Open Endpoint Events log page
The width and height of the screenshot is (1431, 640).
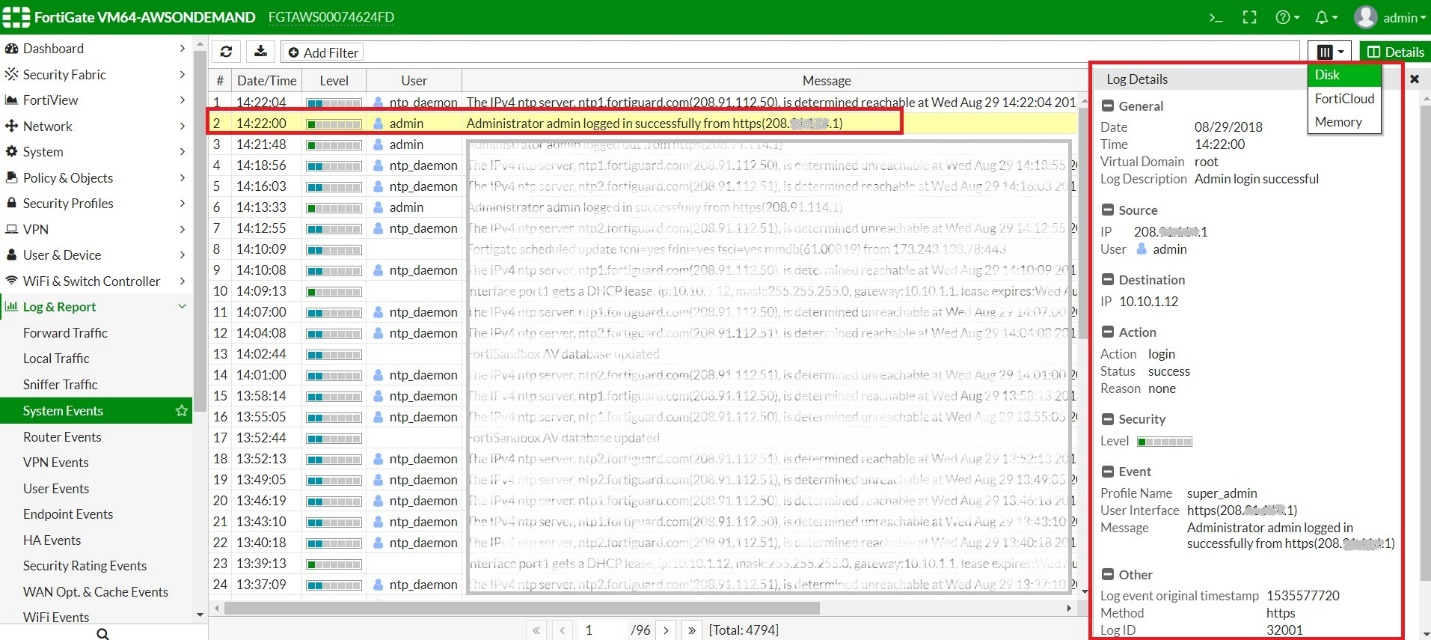tap(68, 514)
